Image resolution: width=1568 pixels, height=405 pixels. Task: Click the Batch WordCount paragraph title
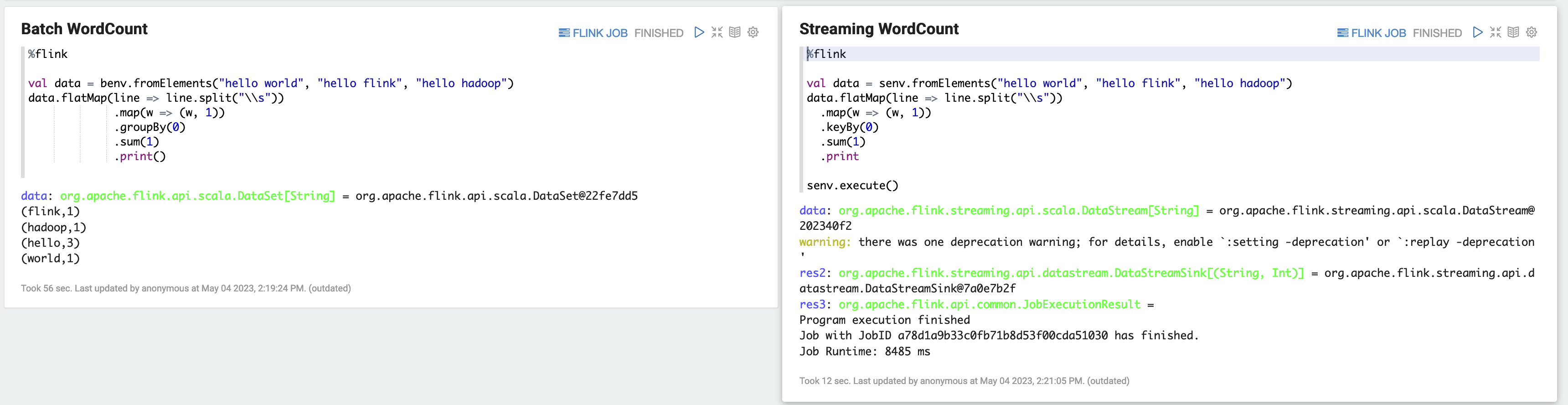(84, 29)
